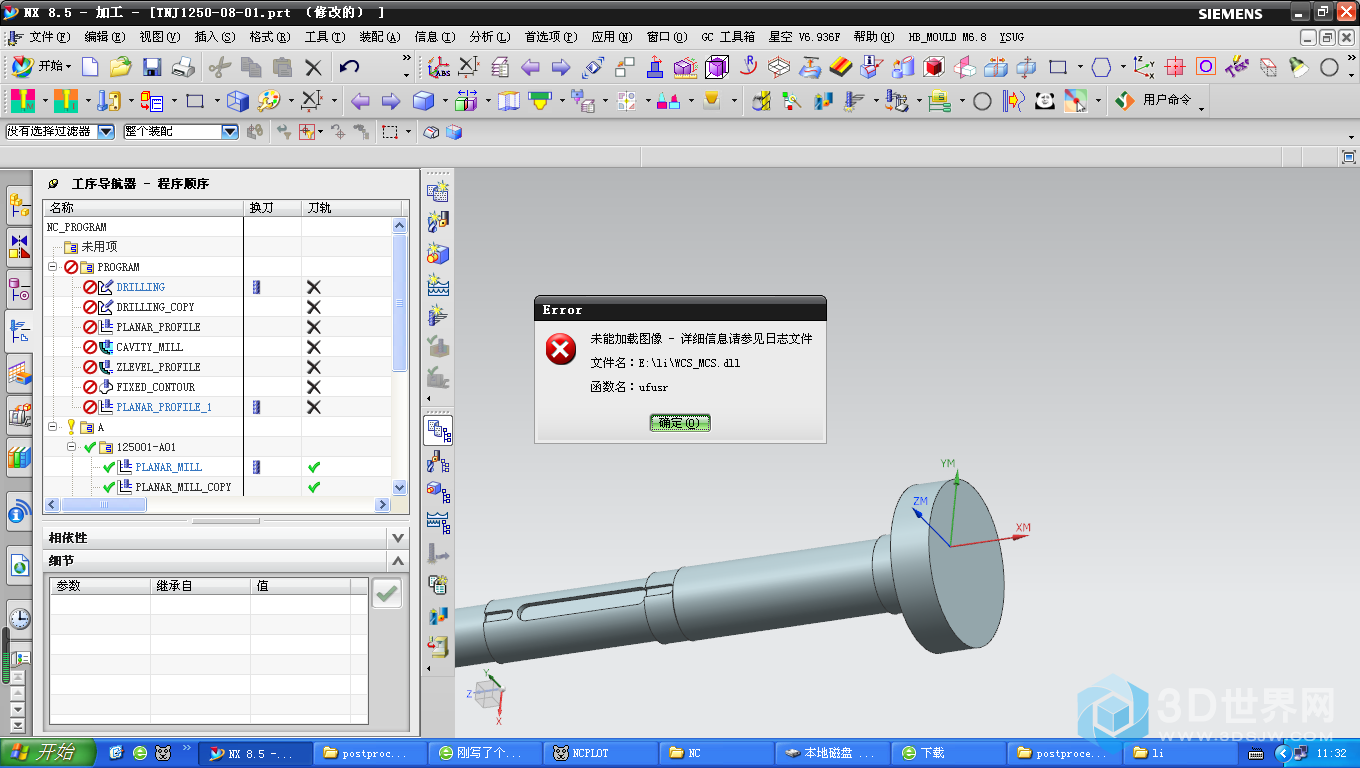Click the 确定(O) button in Error dialog
Screen dimensions: 1360x768
click(680, 422)
